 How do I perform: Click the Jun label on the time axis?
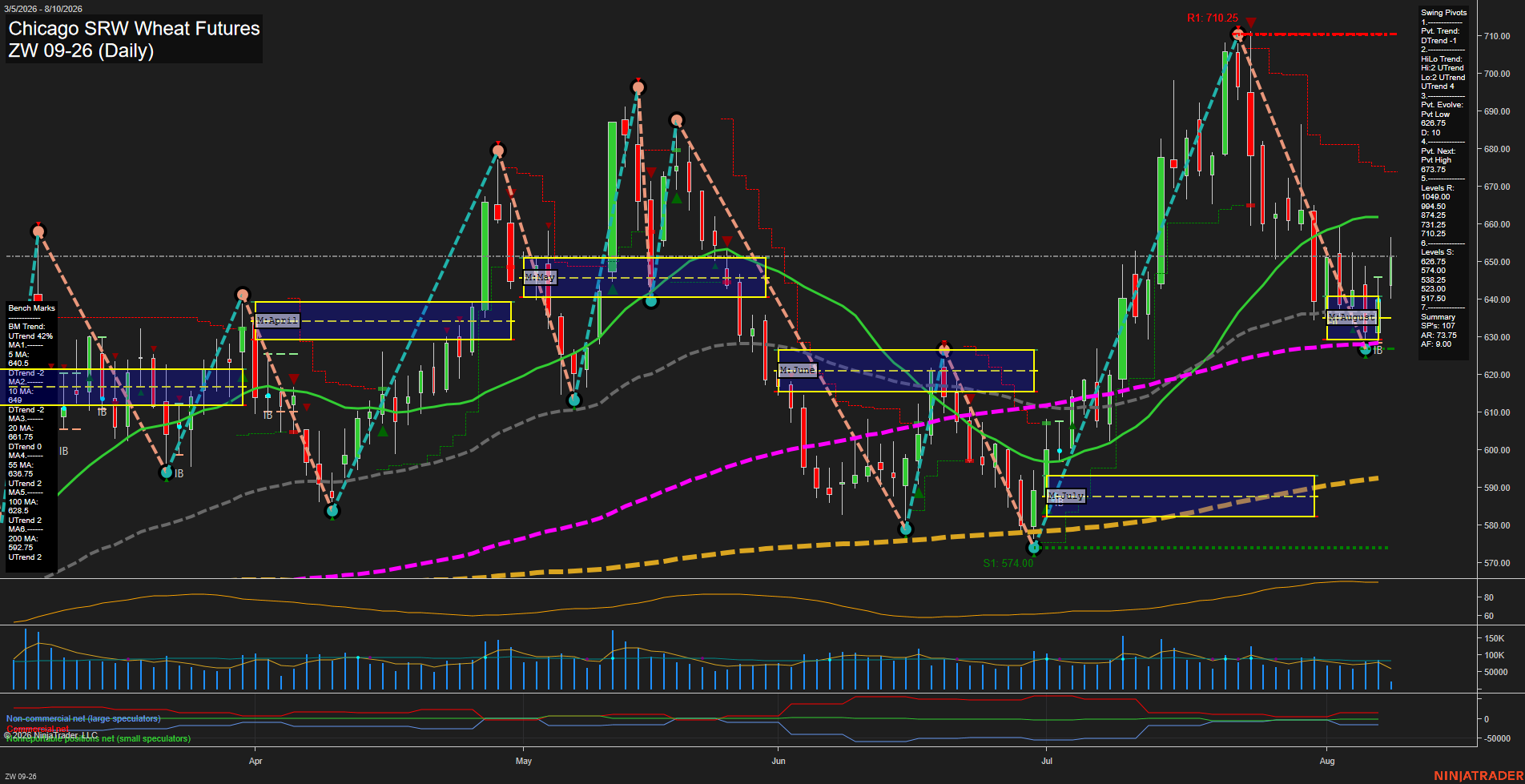tap(779, 761)
